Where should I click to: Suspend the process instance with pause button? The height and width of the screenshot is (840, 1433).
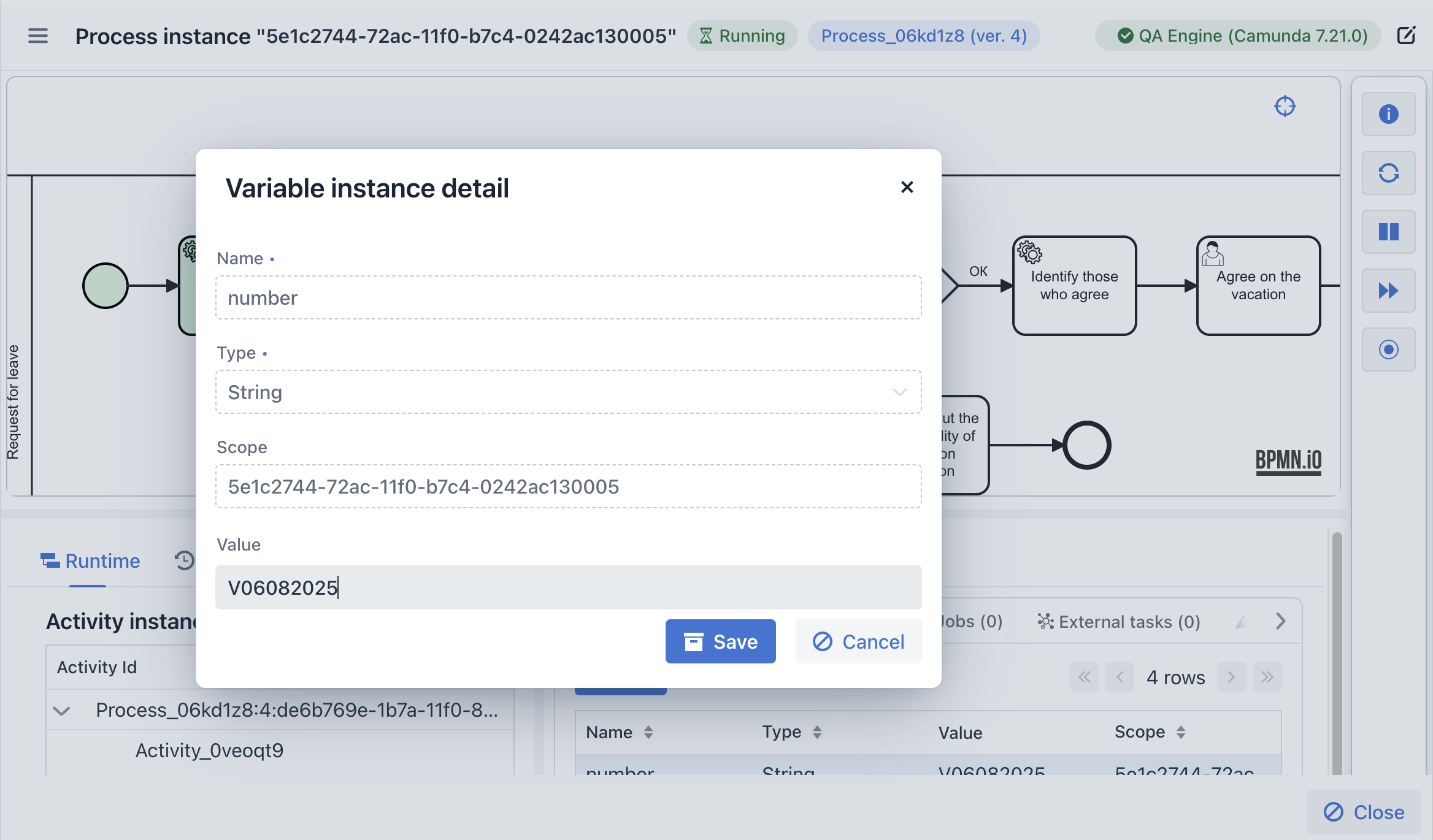[x=1388, y=232]
